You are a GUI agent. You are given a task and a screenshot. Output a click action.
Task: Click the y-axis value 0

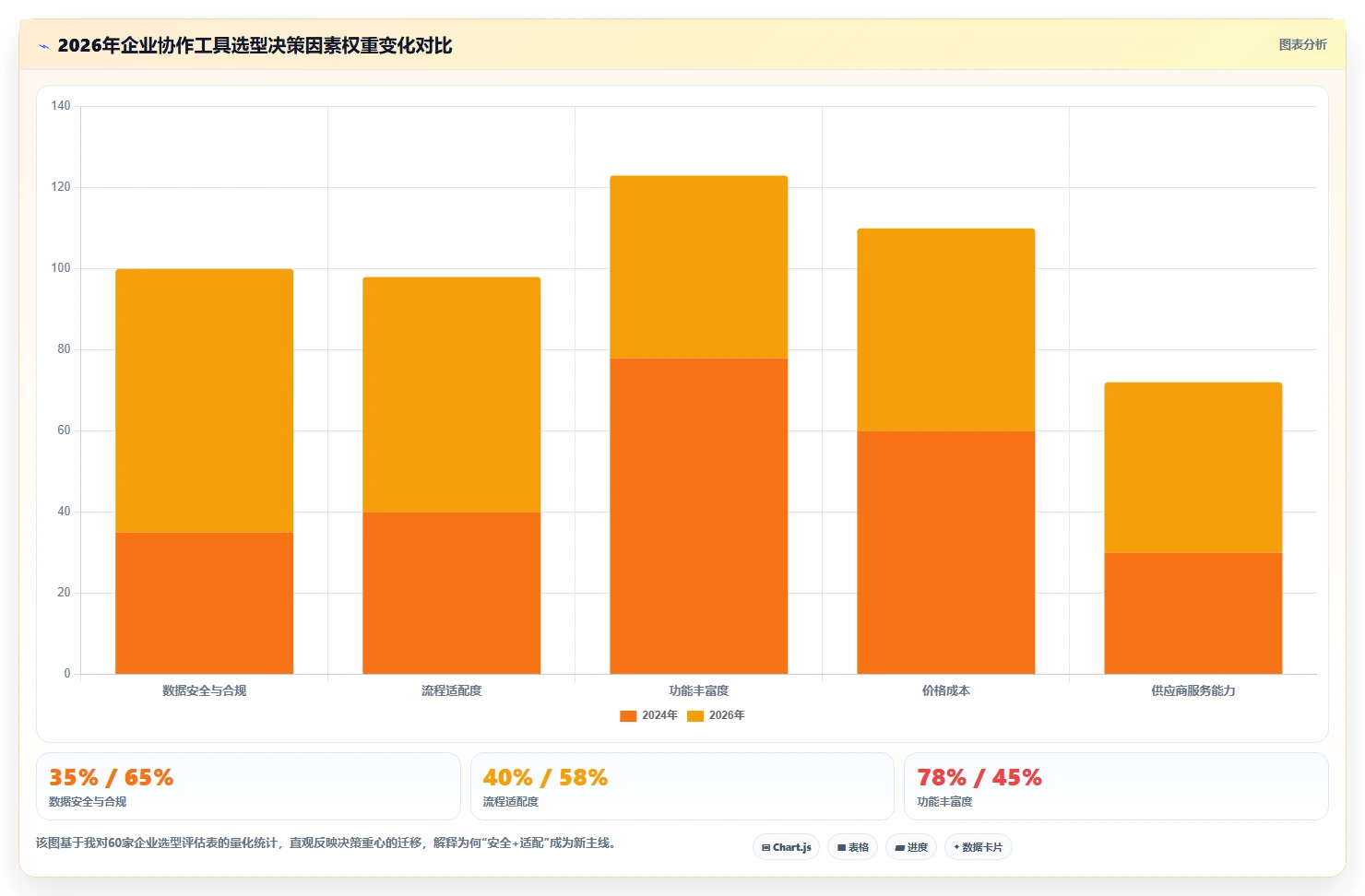(67, 674)
